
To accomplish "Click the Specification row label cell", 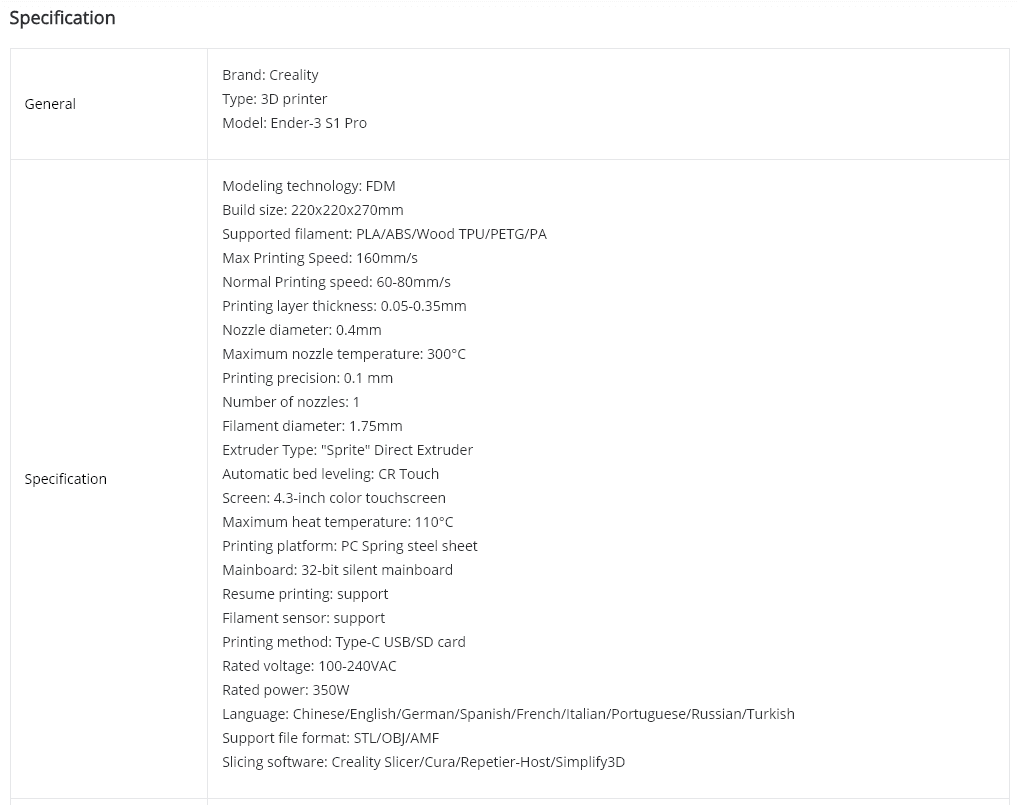I will pyautogui.click(x=108, y=479).
